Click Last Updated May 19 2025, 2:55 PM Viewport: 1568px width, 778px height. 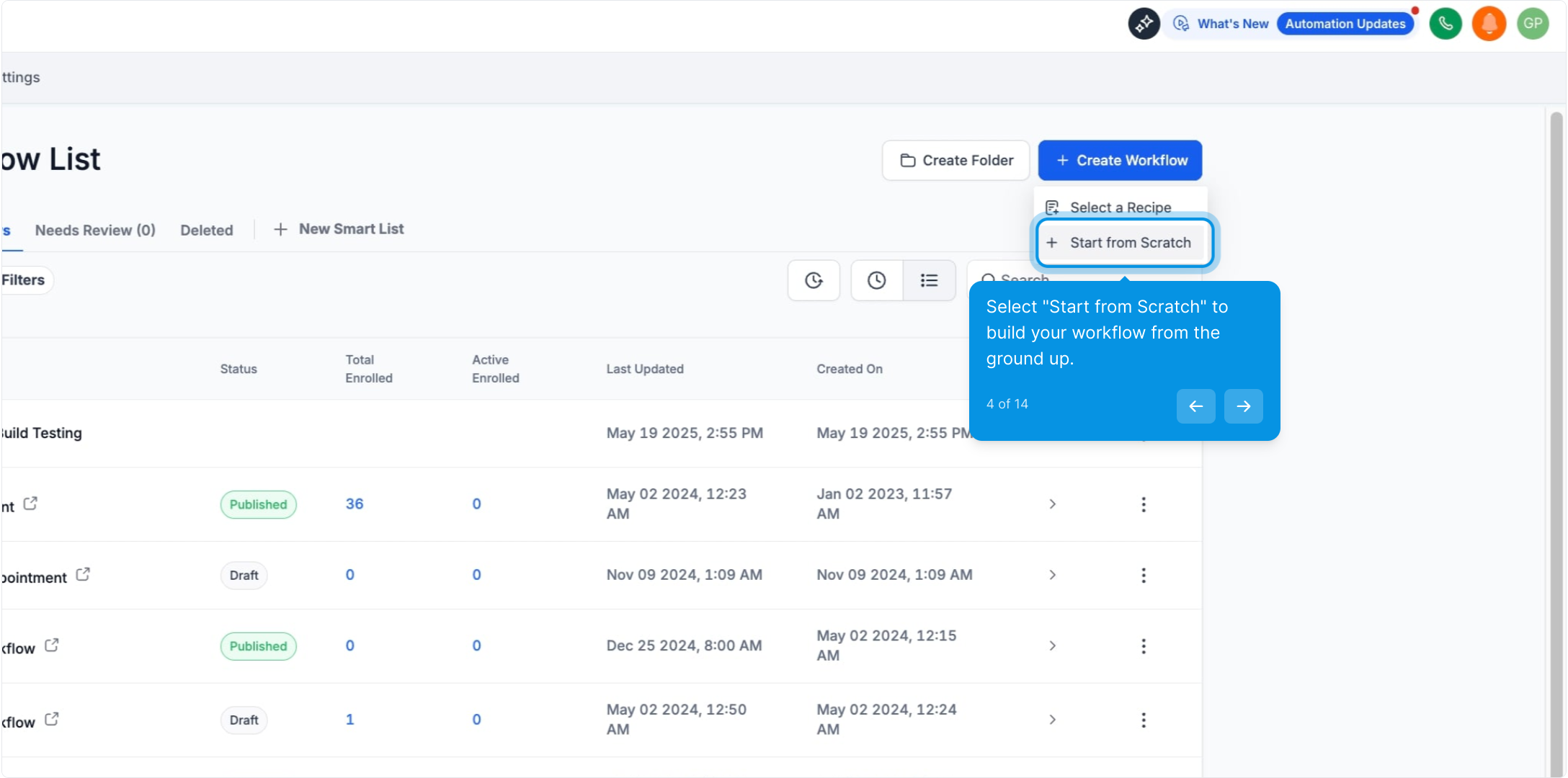[685, 433]
